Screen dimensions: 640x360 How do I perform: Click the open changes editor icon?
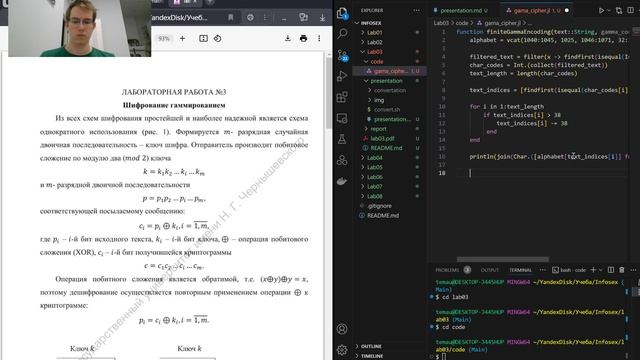point(619,10)
